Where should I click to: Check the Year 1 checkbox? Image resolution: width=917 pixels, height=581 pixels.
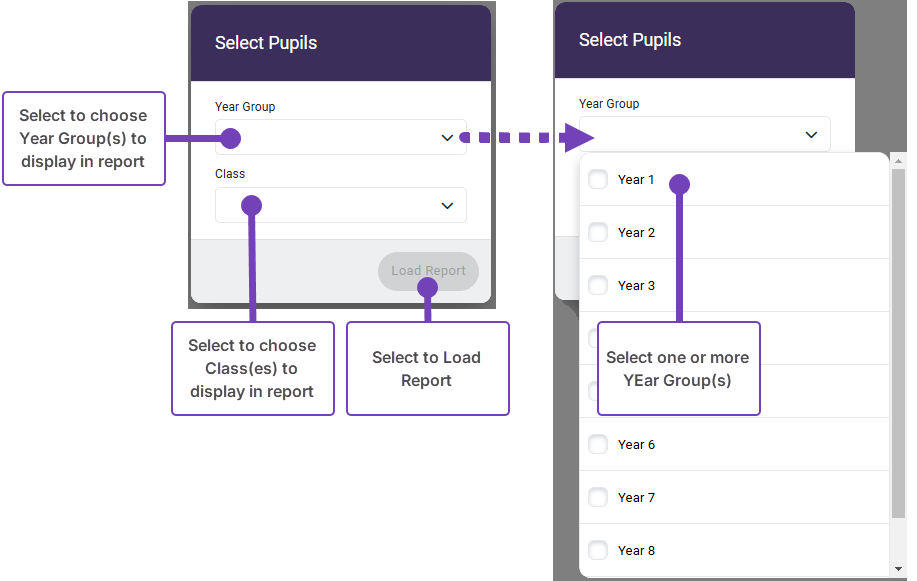(x=598, y=179)
